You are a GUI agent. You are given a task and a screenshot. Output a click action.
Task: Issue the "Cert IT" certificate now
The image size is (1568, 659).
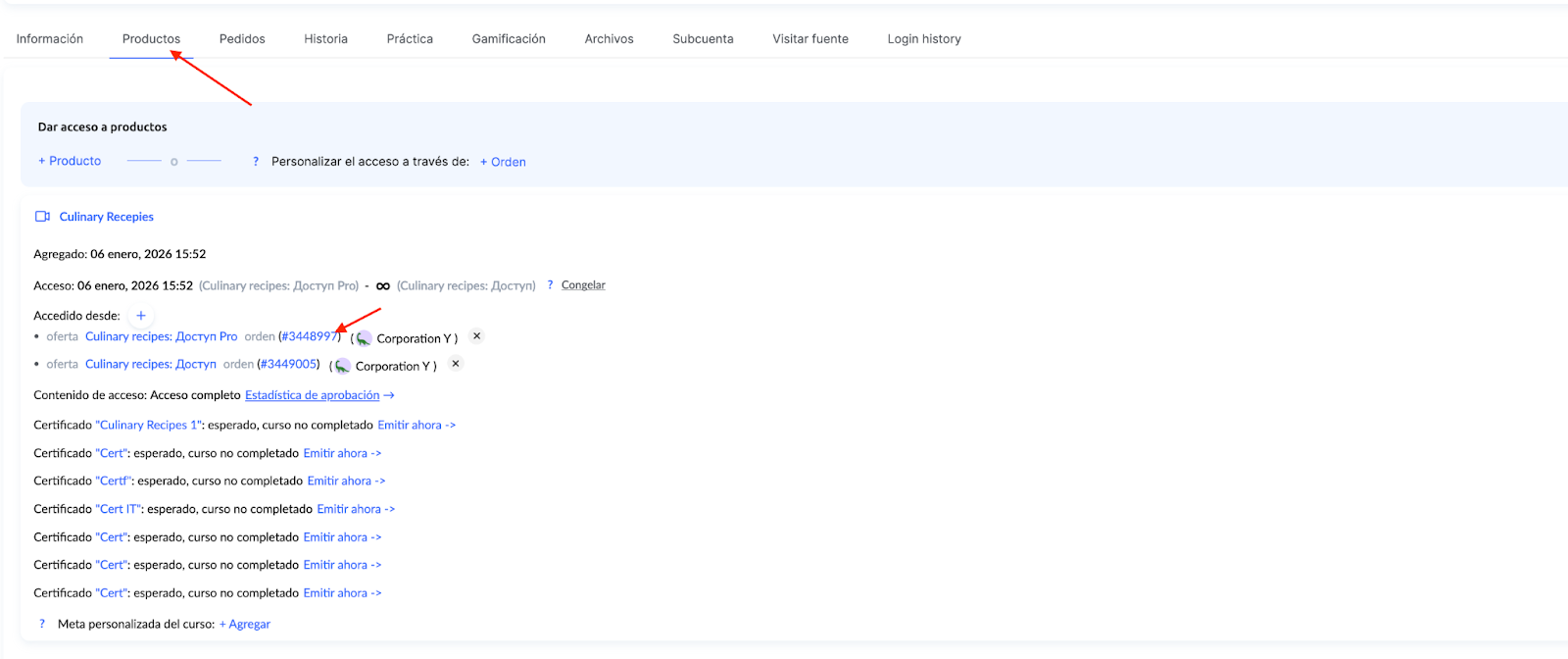coord(355,509)
